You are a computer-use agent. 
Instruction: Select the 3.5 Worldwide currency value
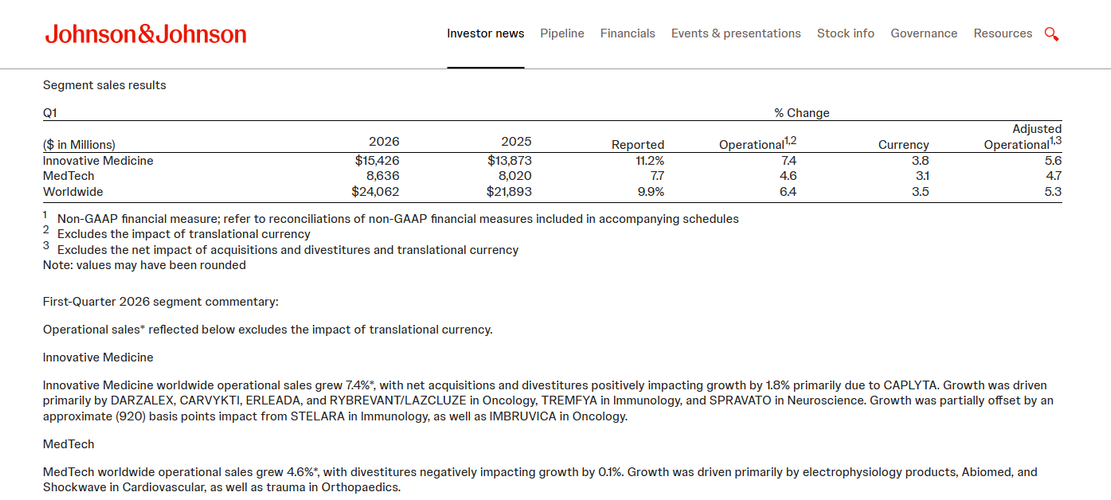tap(920, 191)
